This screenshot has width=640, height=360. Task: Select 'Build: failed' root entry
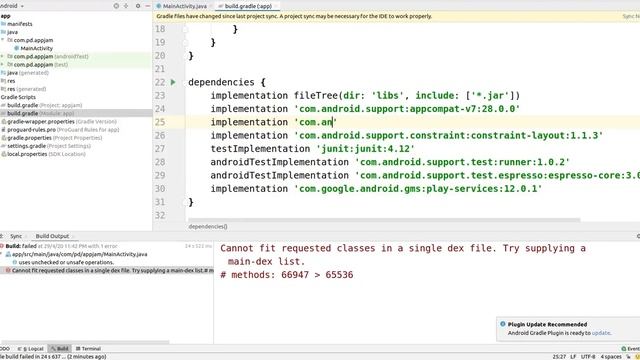[61, 246]
